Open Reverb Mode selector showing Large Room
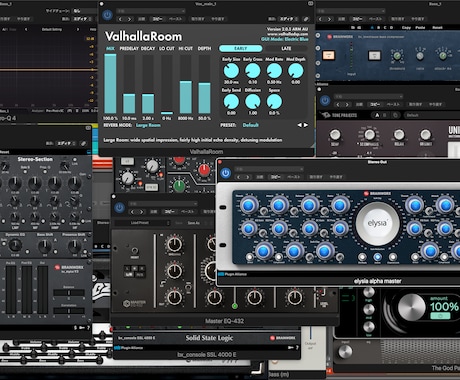This screenshot has height=380, width=460. [148, 125]
